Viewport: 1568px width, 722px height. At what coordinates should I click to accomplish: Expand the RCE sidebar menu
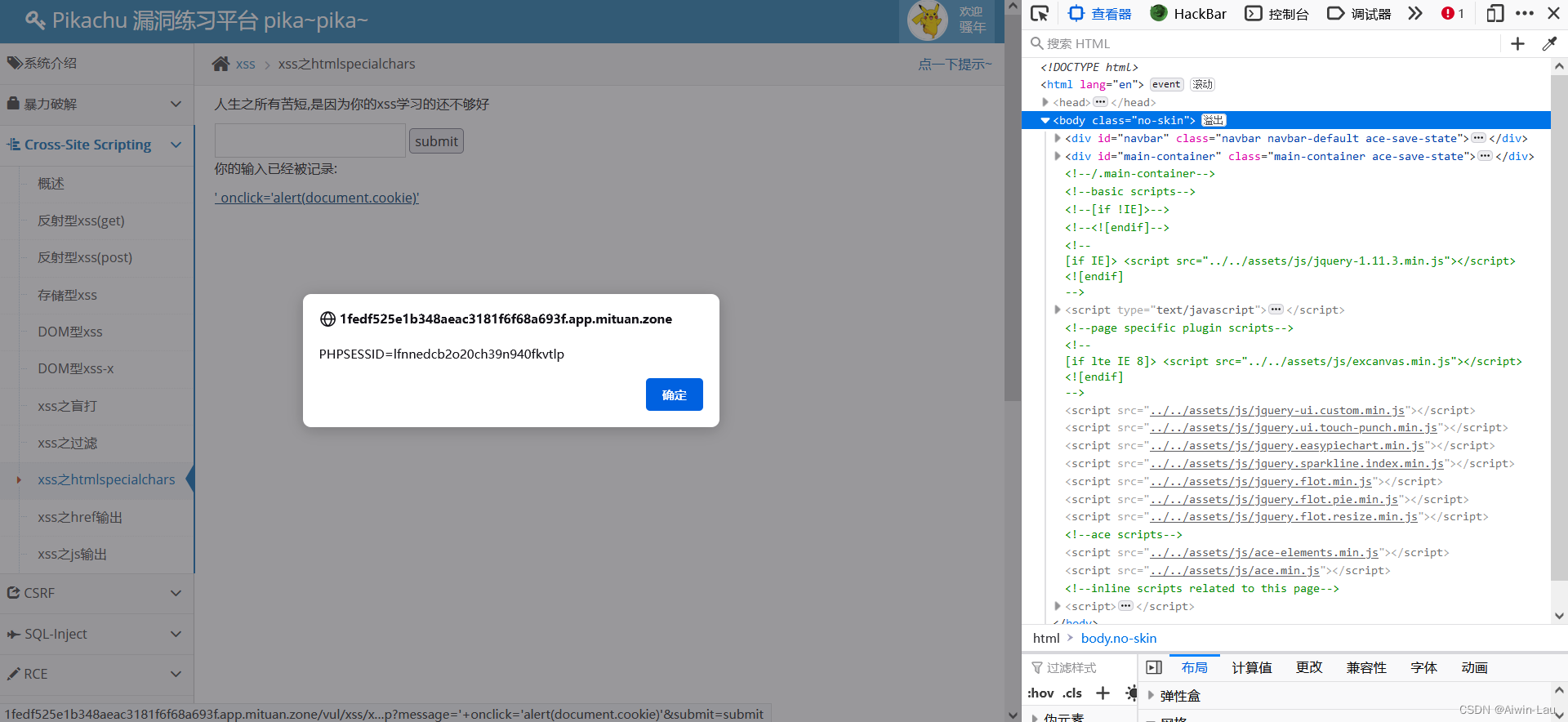click(x=96, y=674)
